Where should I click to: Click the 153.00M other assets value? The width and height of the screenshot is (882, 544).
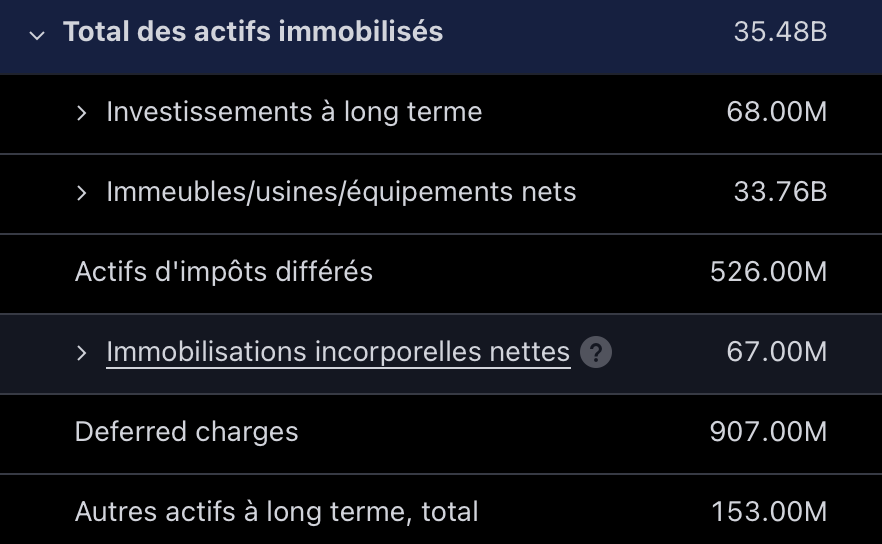point(769,512)
